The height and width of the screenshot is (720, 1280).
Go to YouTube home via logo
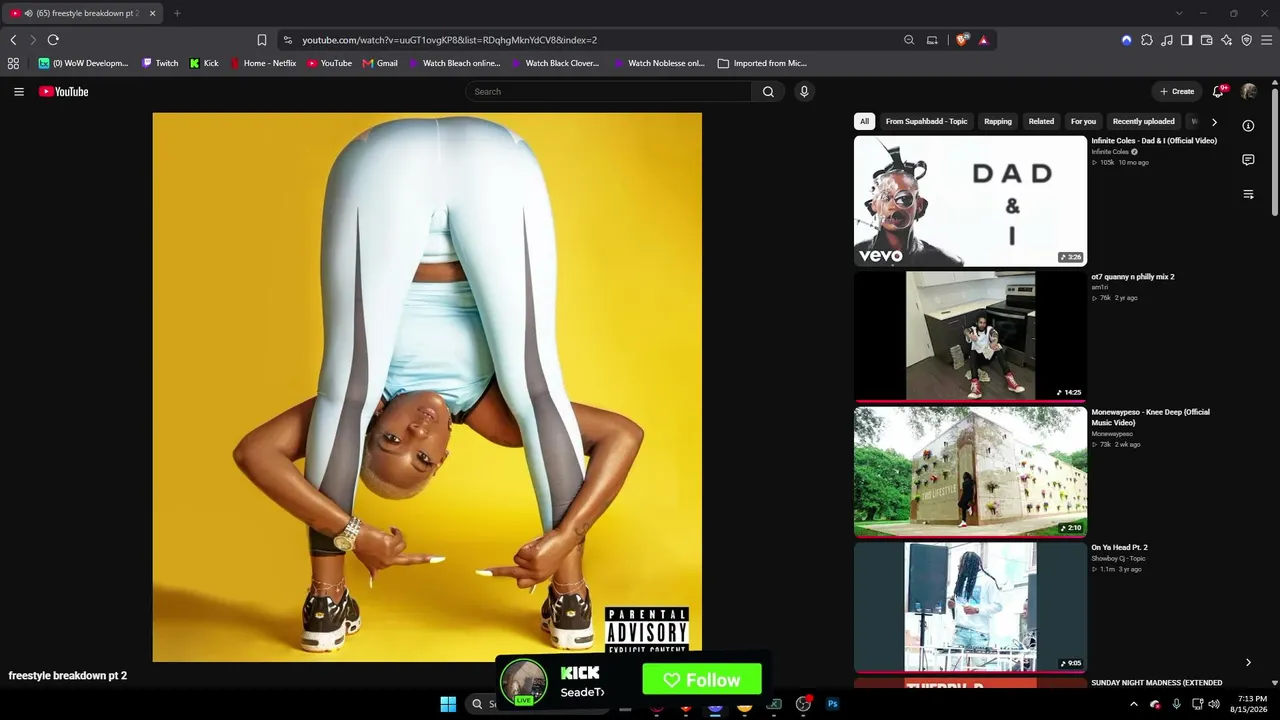[64, 92]
